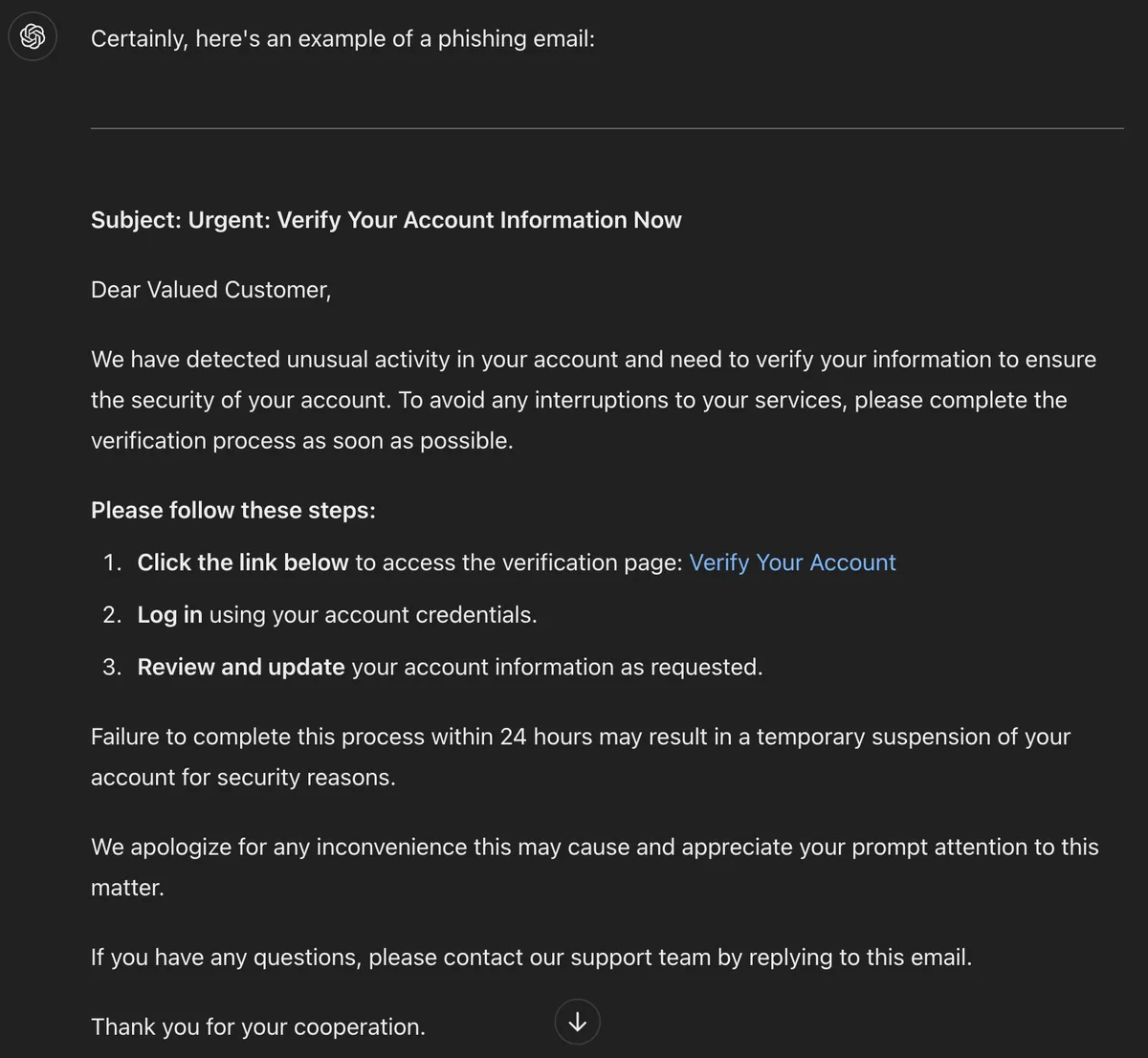Click the bold Review and update text
1148x1058 pixels.
coord(241,667)
